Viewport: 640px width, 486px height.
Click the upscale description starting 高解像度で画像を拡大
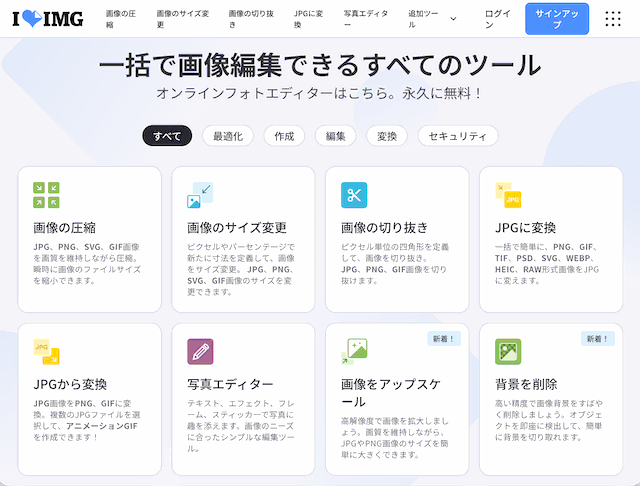pyautogui.click(x=395, y=437)
